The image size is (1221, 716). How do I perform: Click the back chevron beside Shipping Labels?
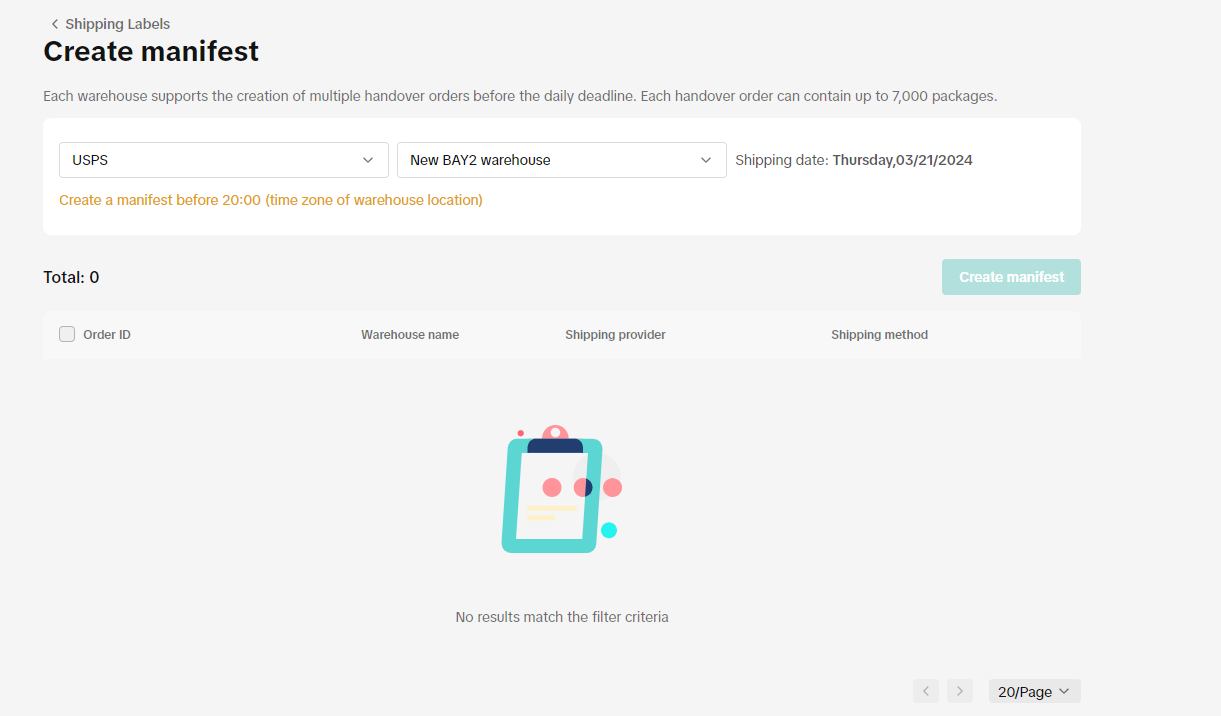(x=54, y=24)
